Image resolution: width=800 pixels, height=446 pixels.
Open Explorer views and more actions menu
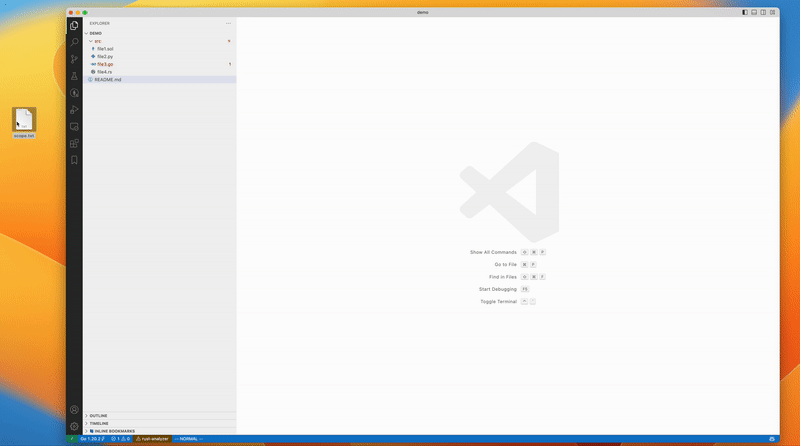pos(228,23)
